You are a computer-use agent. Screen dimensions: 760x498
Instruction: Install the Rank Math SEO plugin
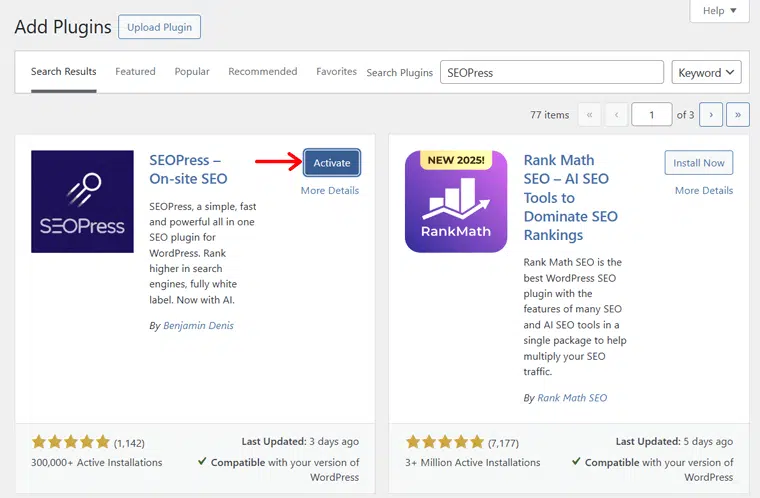(x=698, y=163)
